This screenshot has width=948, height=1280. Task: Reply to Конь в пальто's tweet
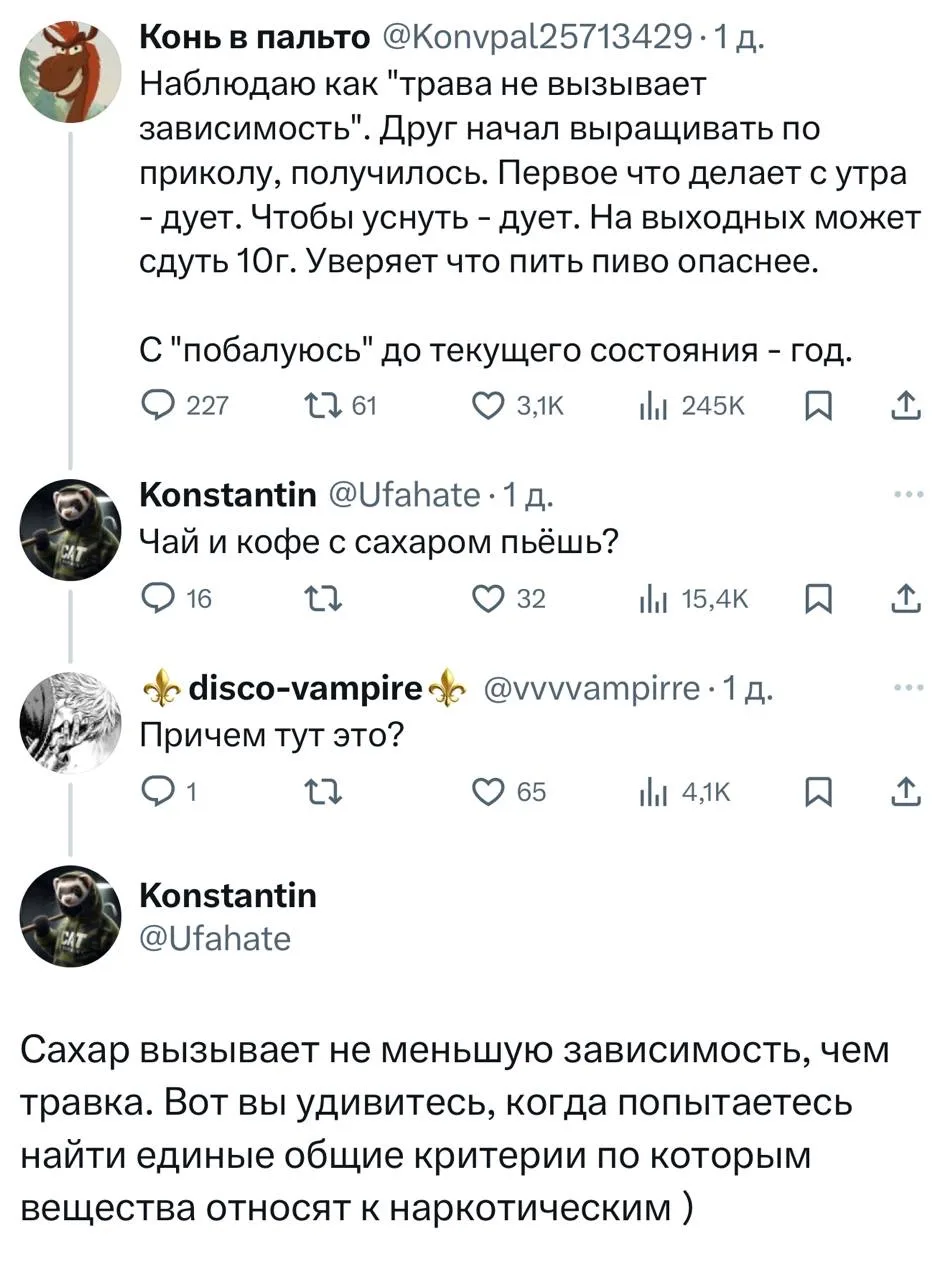(155, 405)
